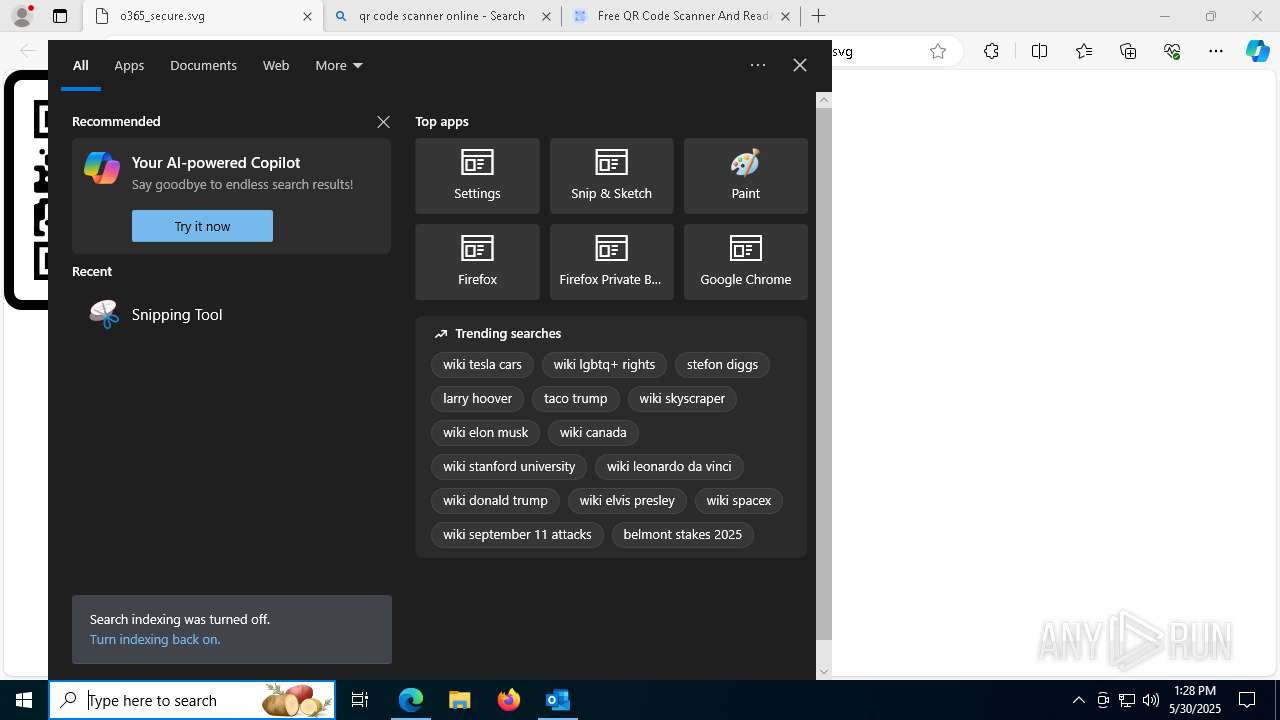Screen dimensions: 1280x720
Task: Expand the More filter dropdown
Action: pos(339,66)
